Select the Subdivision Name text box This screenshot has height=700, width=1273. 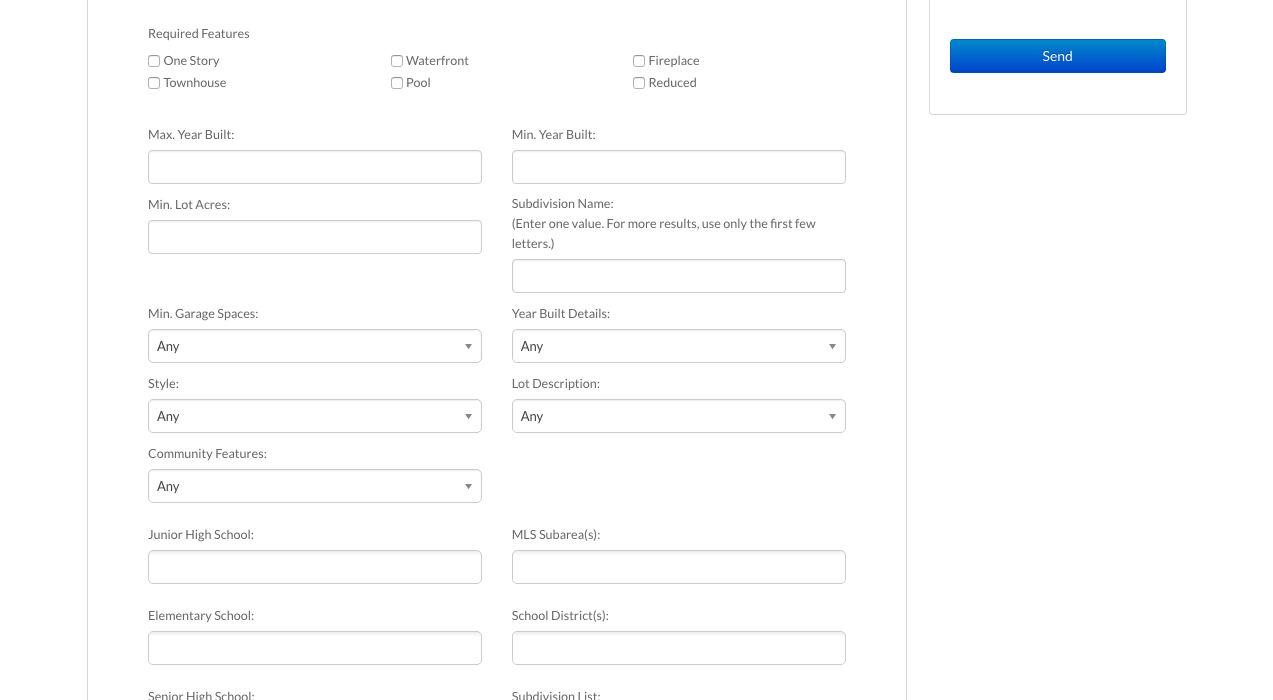tap(678, 276)
